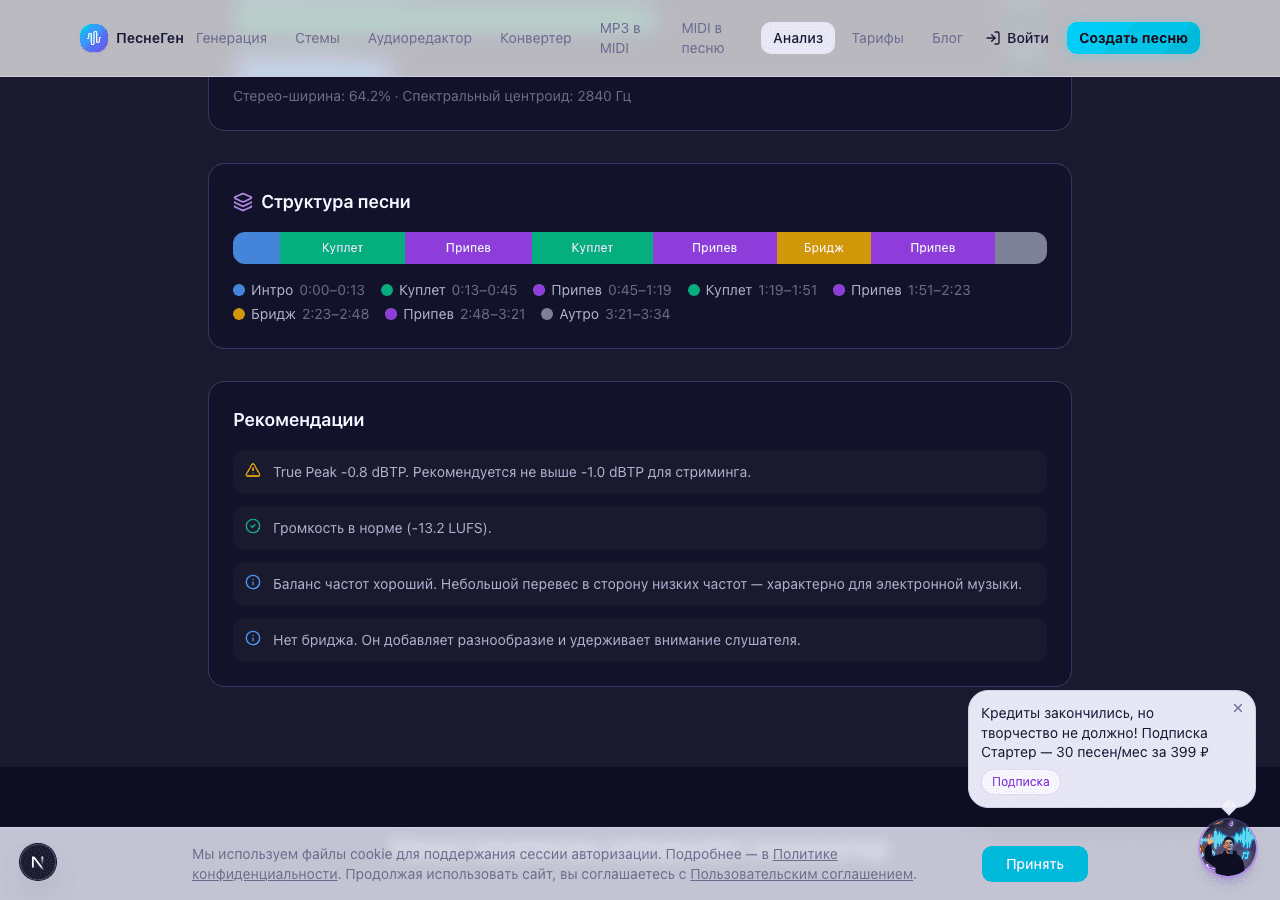Click the True Peak warning triangle icon
Image resolution: width=1280 pixels, height=900 pixels.
(x=253, y=470)
